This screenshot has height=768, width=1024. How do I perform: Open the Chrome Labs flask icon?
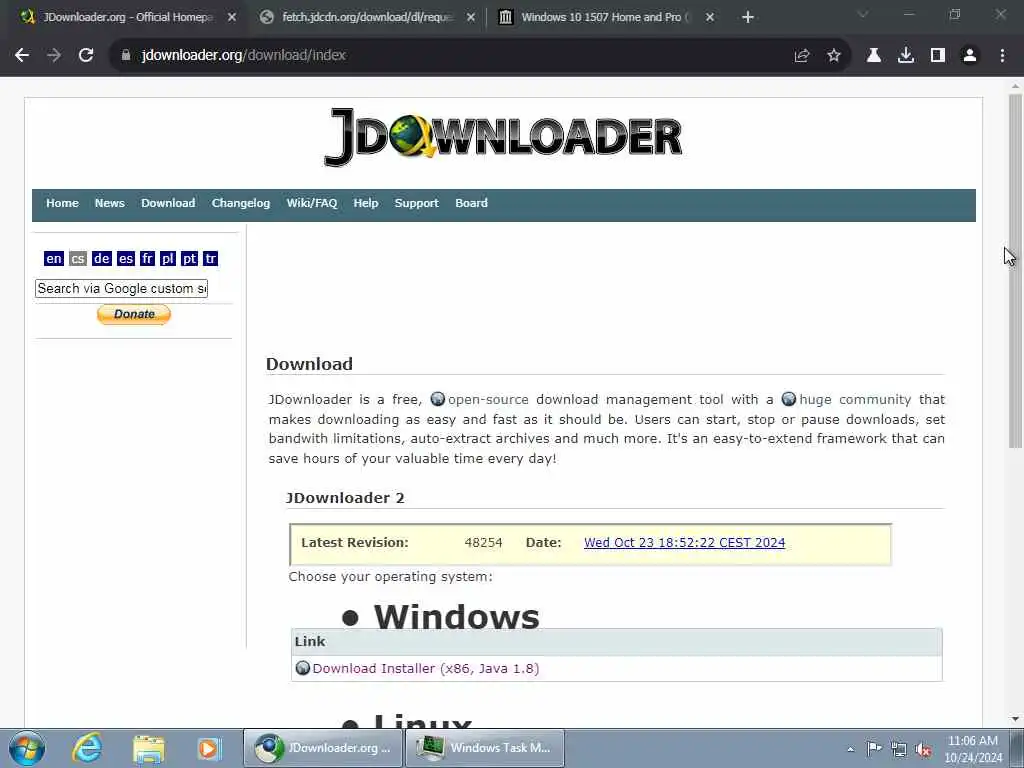[x=874, y=56]
